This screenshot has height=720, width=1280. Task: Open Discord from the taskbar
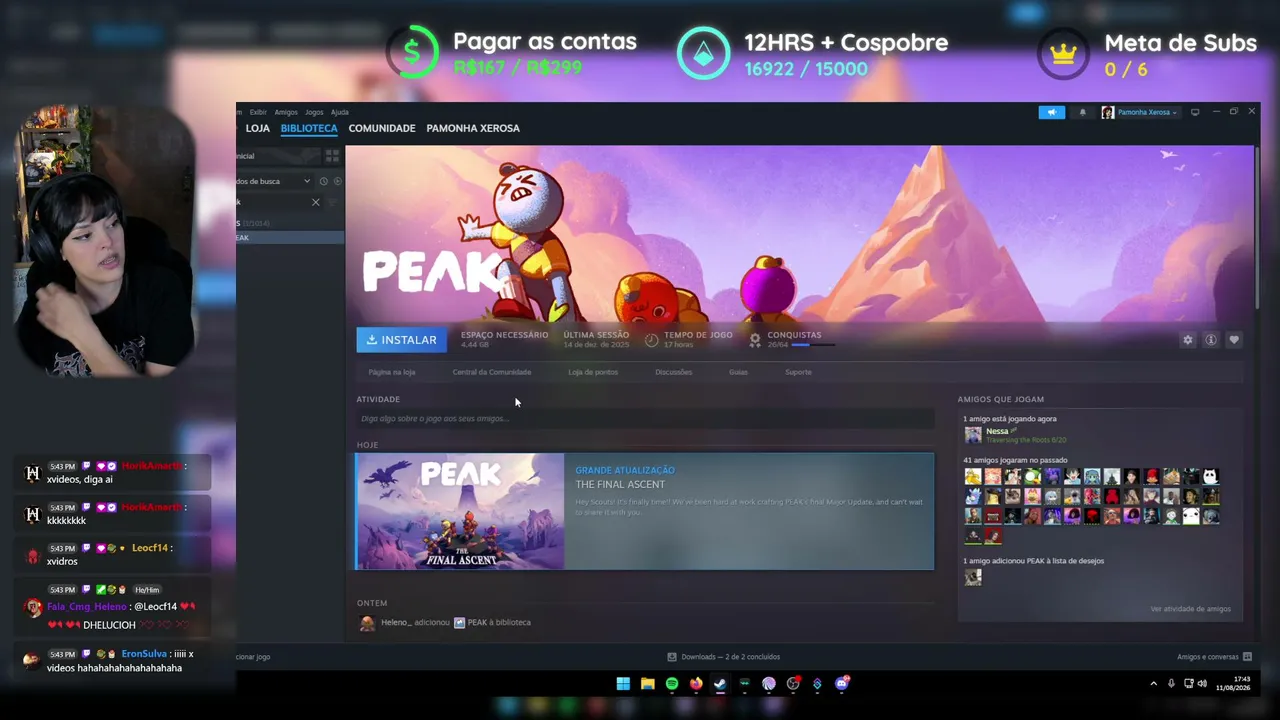842,684
